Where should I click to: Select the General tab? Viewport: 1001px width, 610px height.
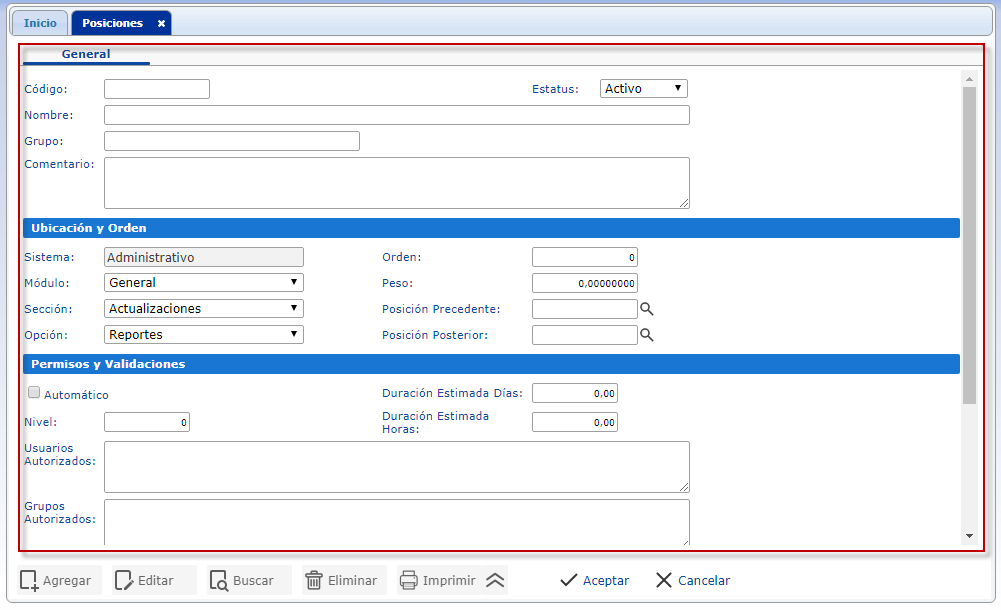click(x=86, y=54)
